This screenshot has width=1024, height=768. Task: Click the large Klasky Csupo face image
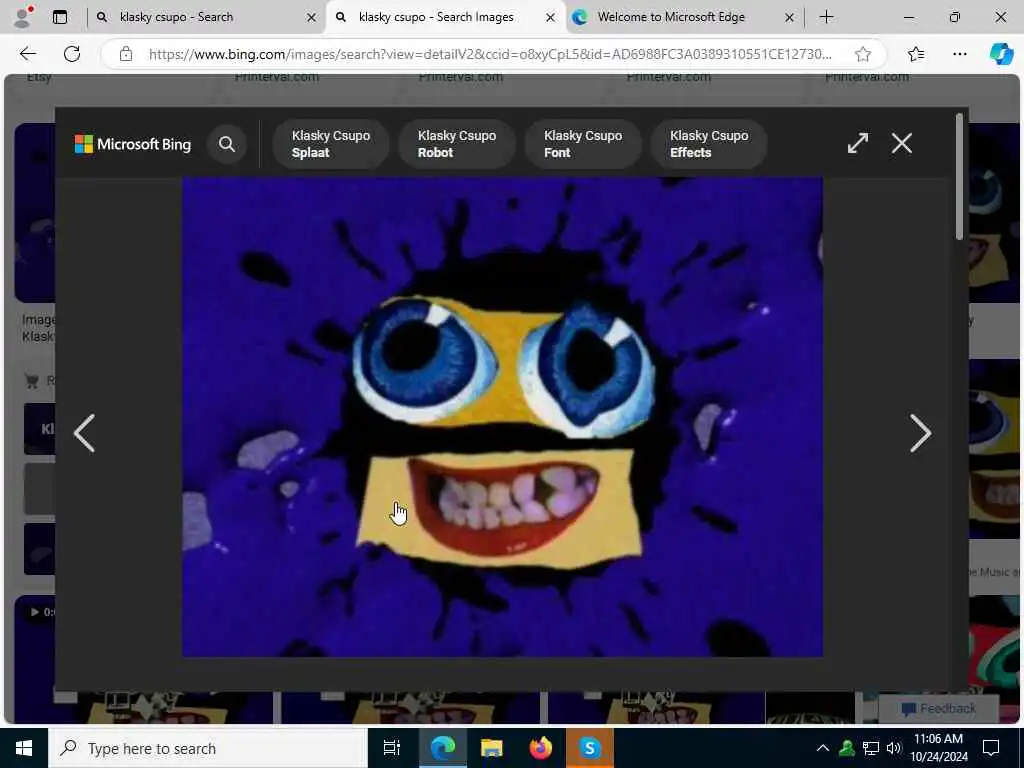point(502,417)
